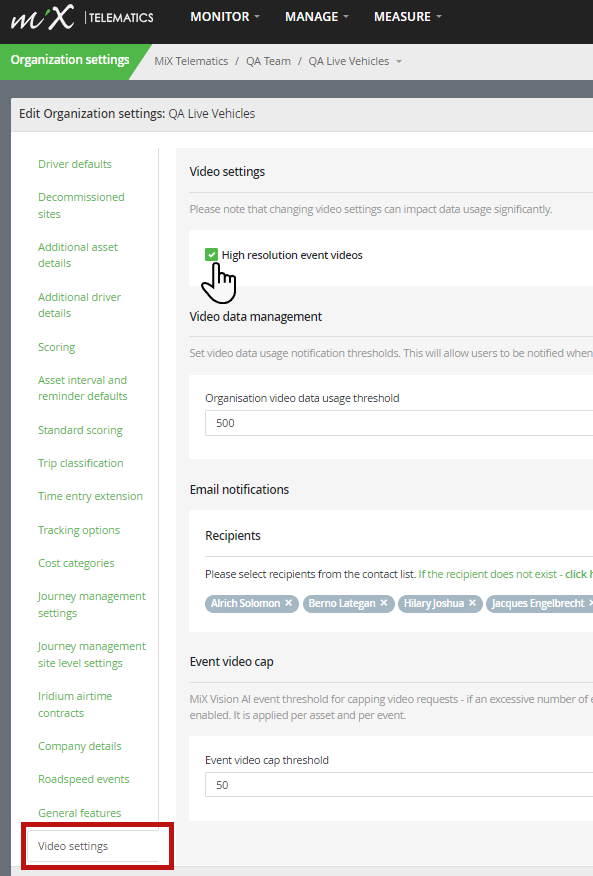Click the Jacques Engelbrecht recipient tag
Viewport: 593px width, 876px height.
pyautogui.click(x=538, y=603)
